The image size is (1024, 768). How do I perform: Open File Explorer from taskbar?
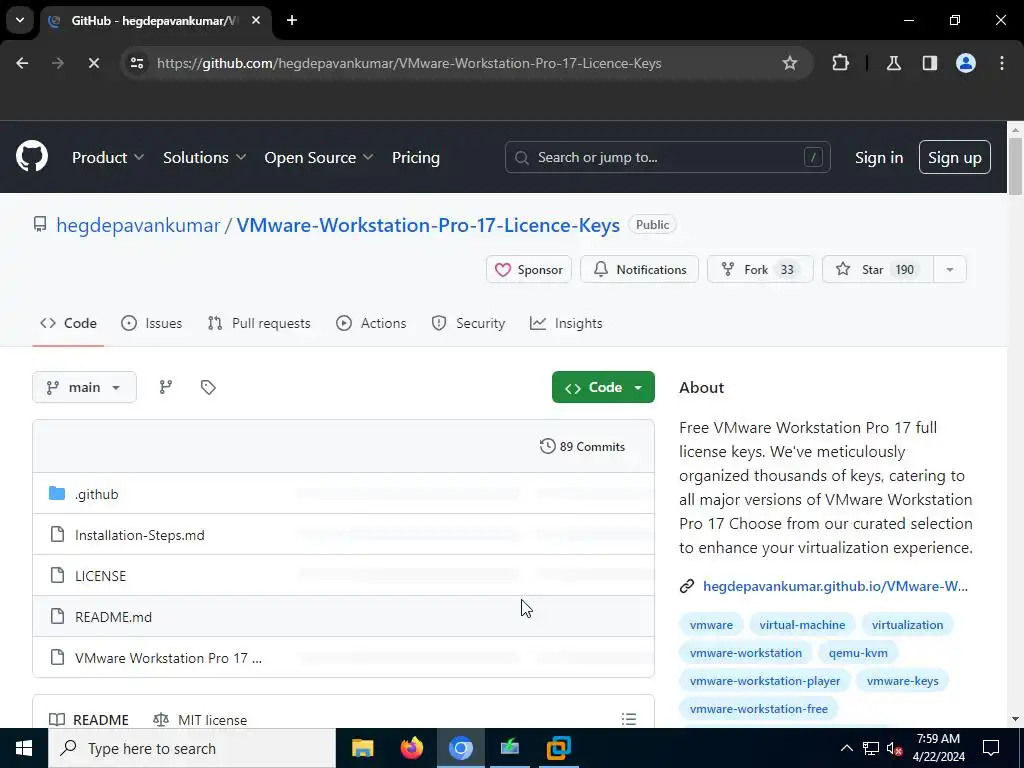tap(362, 748)
